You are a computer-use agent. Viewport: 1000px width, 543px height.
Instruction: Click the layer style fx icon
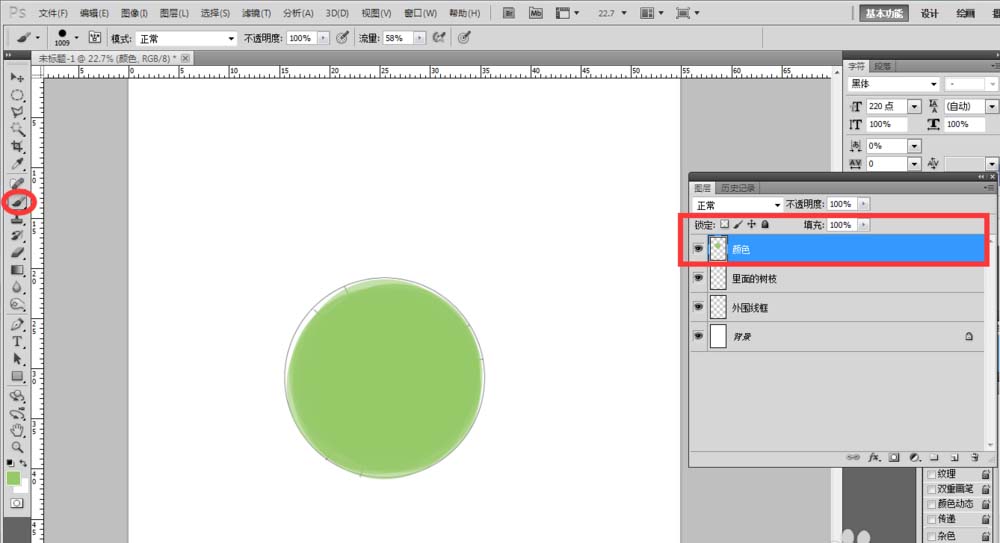click(x=872, y=456)
